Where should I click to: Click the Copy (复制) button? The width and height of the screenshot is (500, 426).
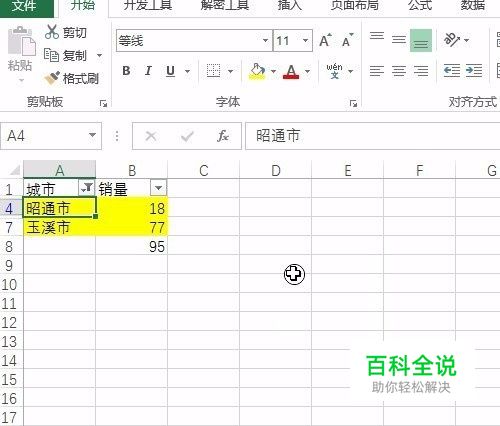(x=66, y=55)
